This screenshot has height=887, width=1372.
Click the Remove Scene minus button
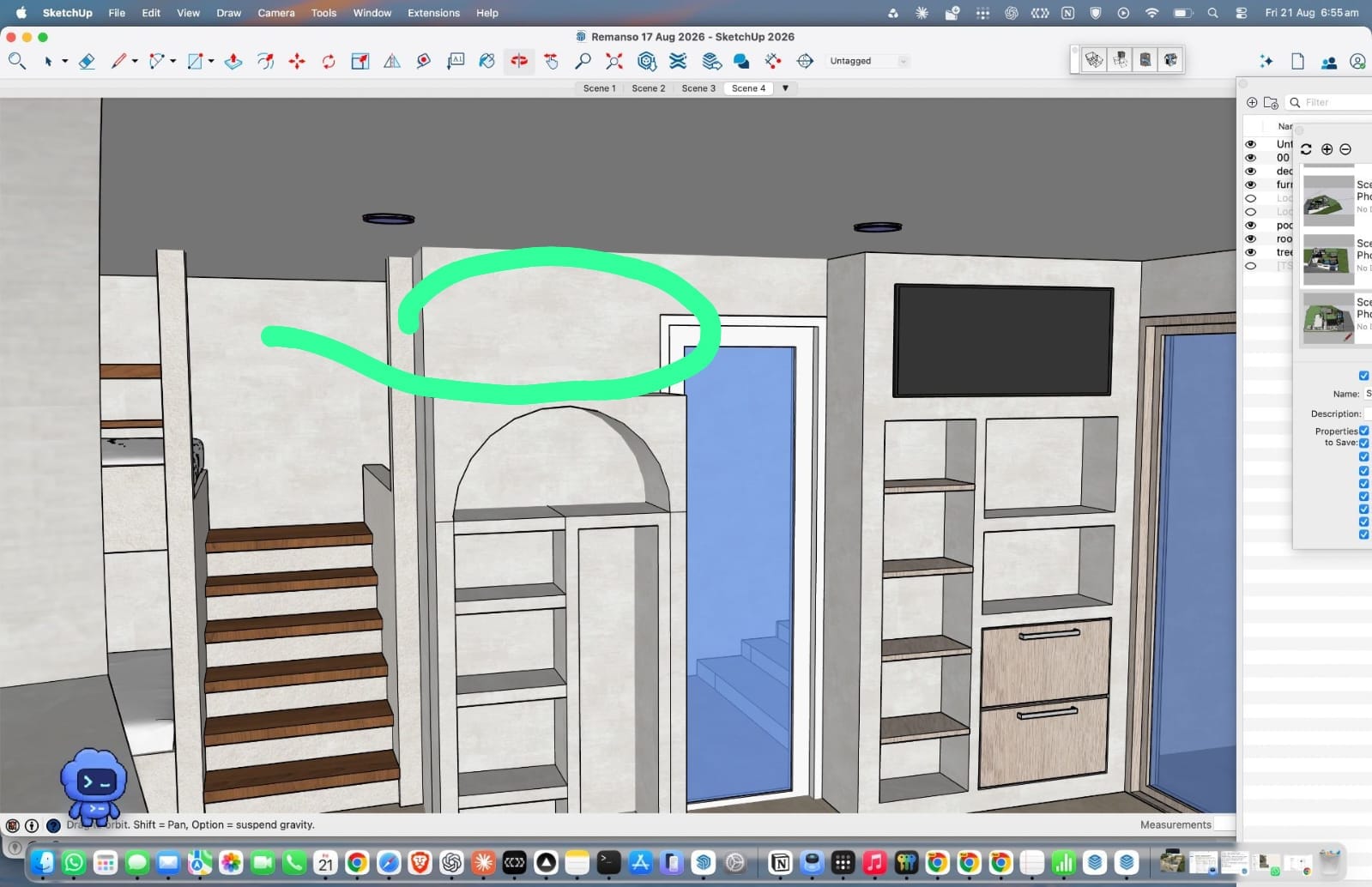1345,149
